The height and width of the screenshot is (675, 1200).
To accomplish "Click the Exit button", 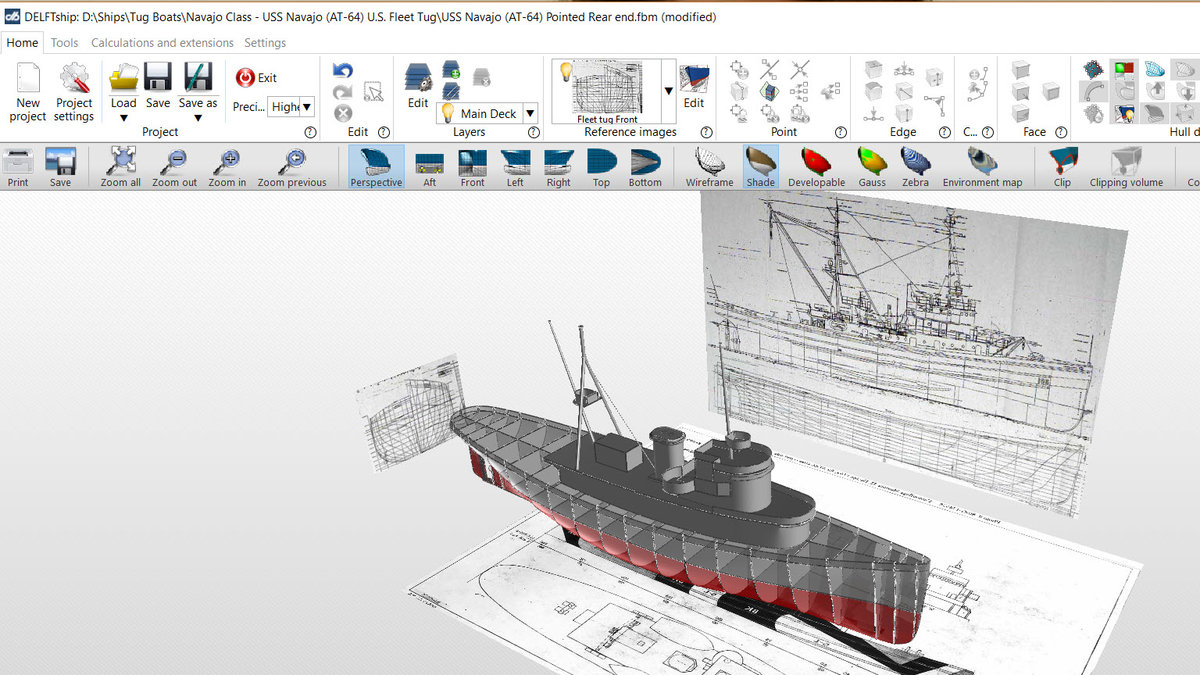I will 256,78.
